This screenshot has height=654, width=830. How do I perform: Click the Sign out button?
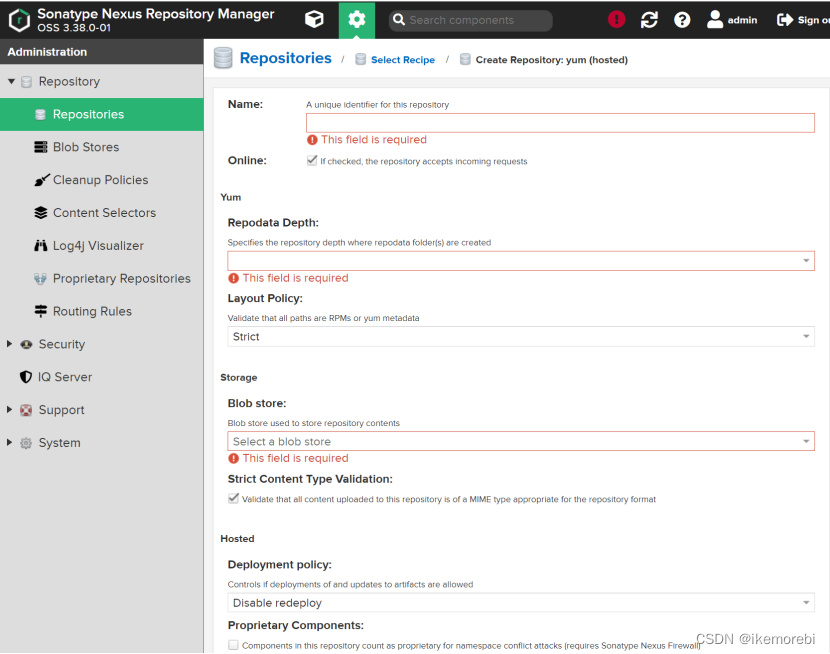click(x=803, y=20)
